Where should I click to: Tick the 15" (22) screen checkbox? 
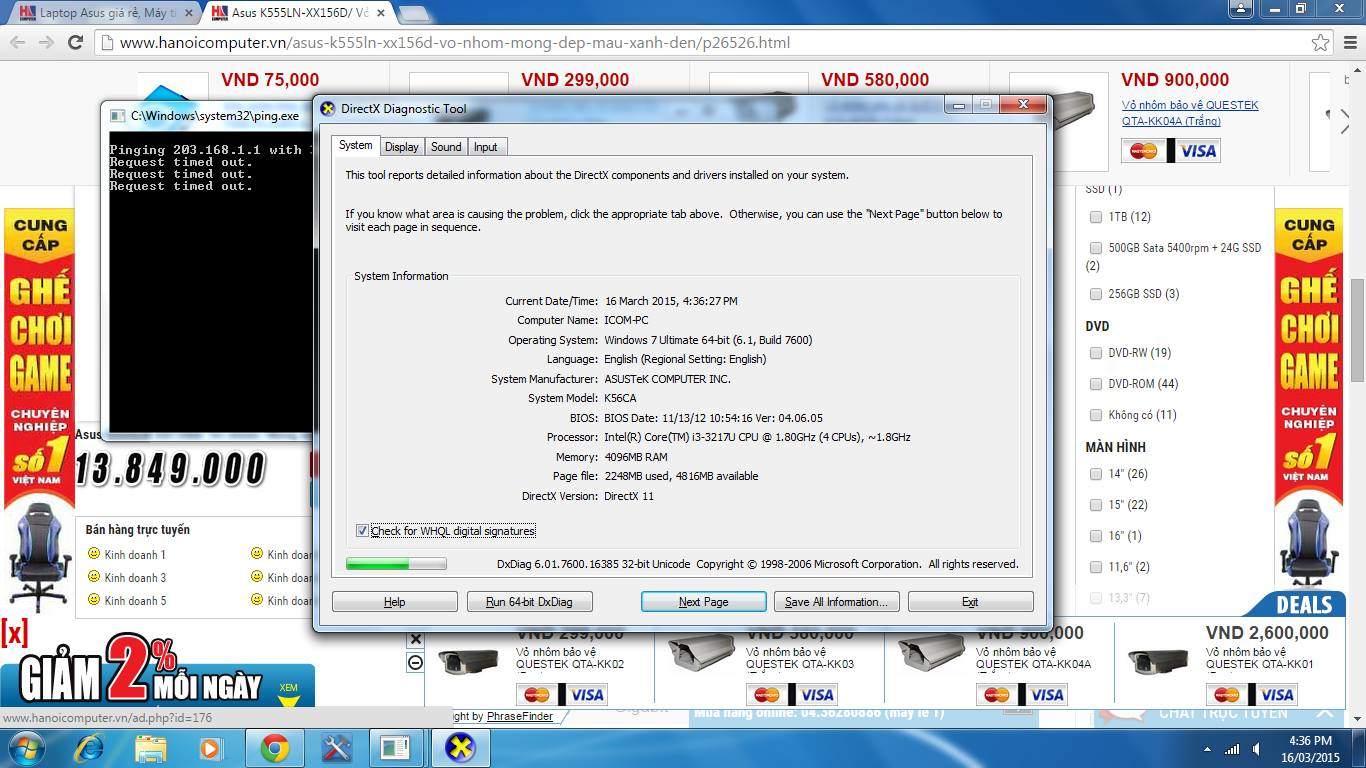click(1095, 505)
